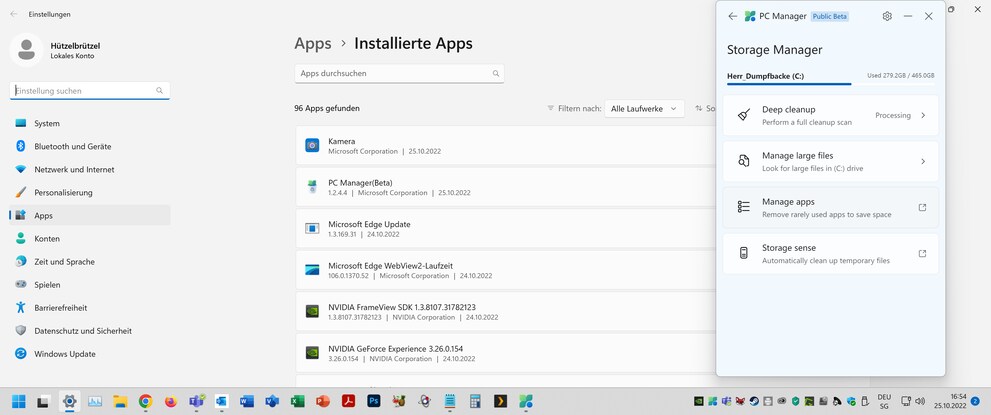Screen dimensions: 991x415
Task: Click the NVIDIA FrameView SDK app icon
Action: [312, 311]
